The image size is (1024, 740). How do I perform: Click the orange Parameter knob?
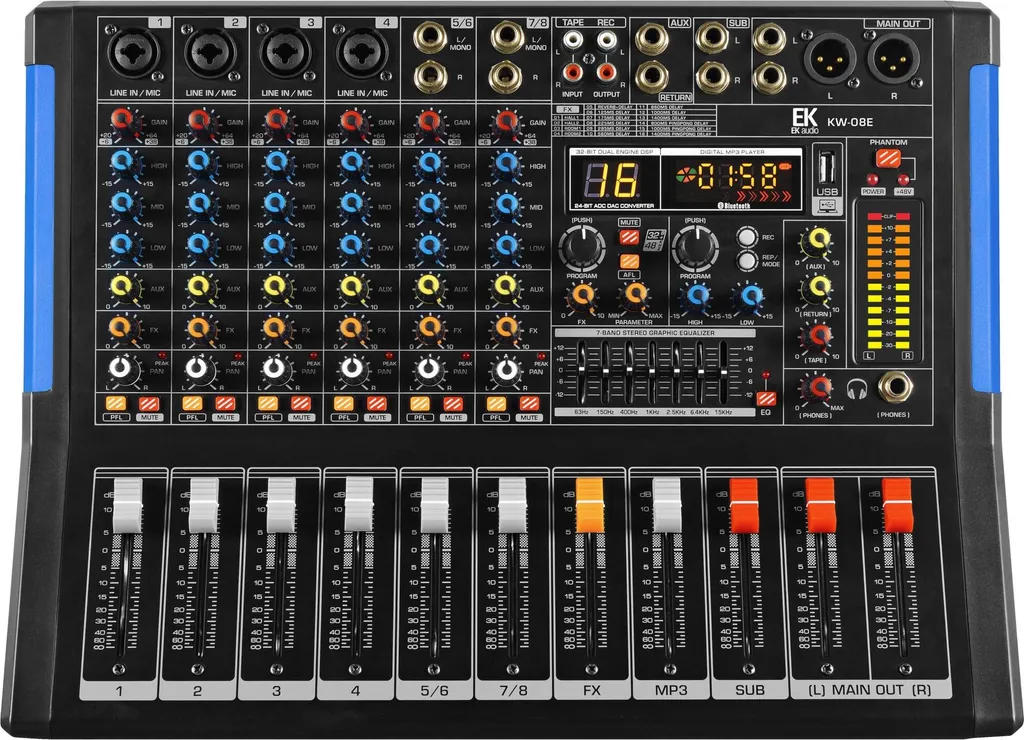[633, 296]
